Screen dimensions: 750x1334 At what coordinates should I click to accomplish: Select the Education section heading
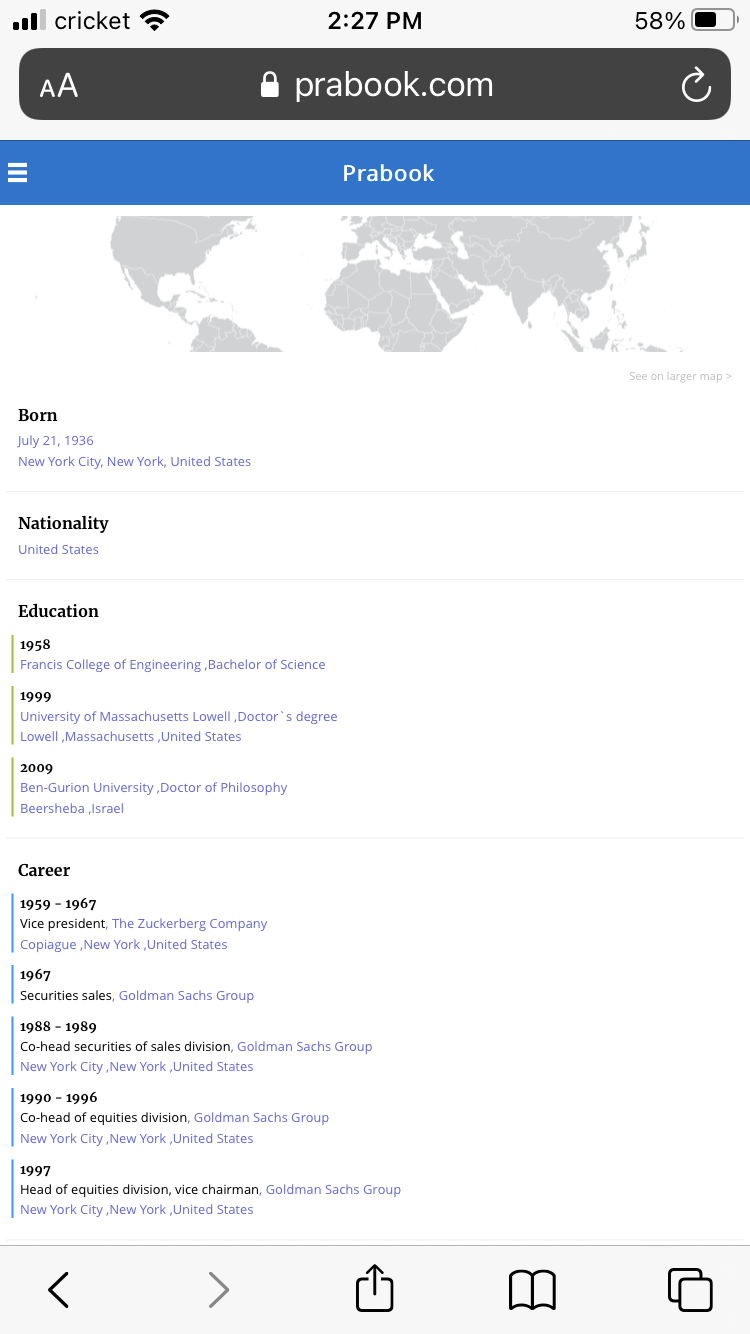click(x=58, y=611)
